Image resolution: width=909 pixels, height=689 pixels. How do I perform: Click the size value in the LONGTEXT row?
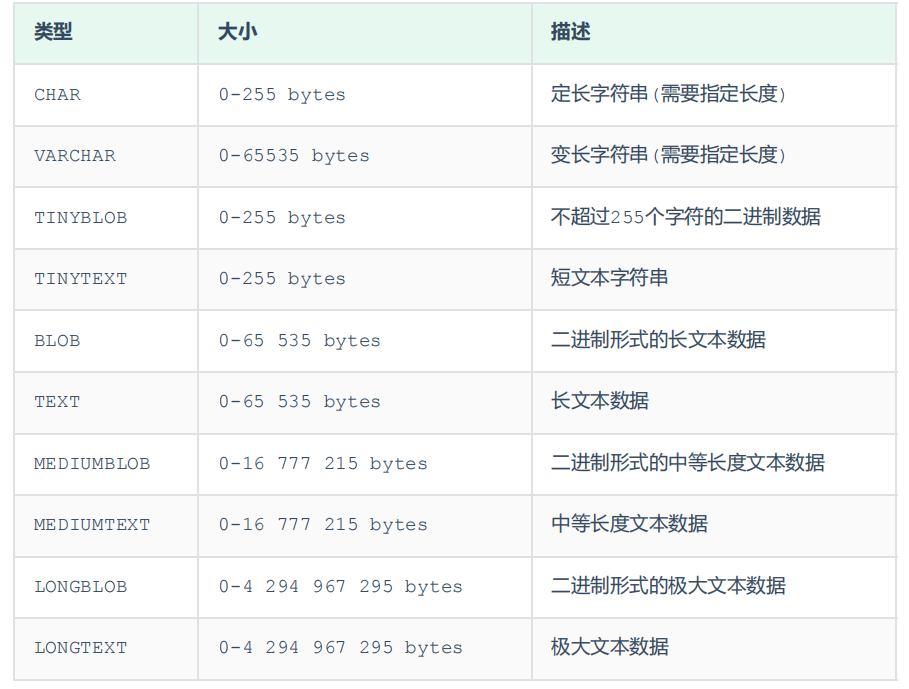[340, 648]
